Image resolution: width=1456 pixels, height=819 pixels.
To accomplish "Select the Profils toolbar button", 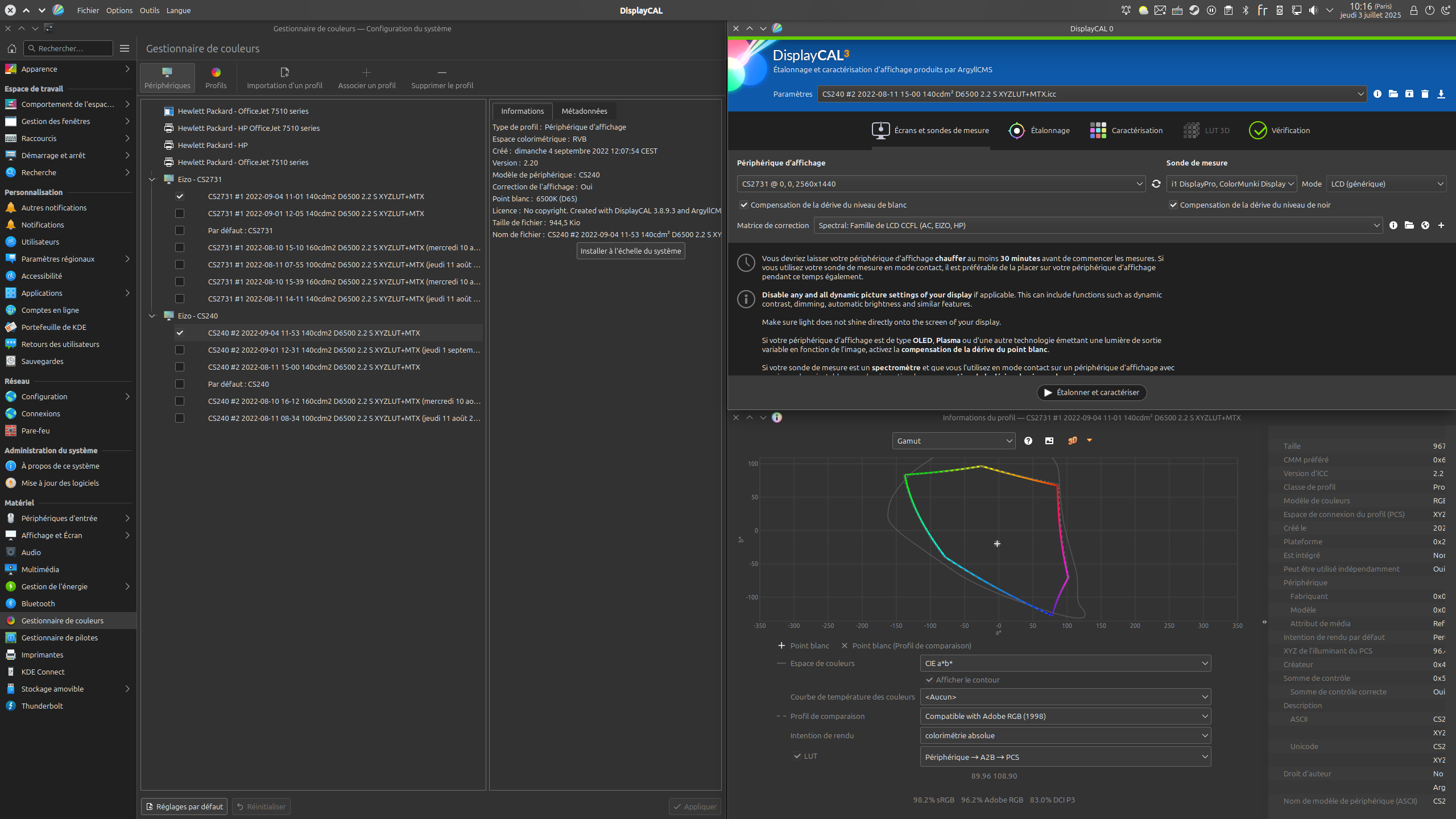I will coord(216,78).
